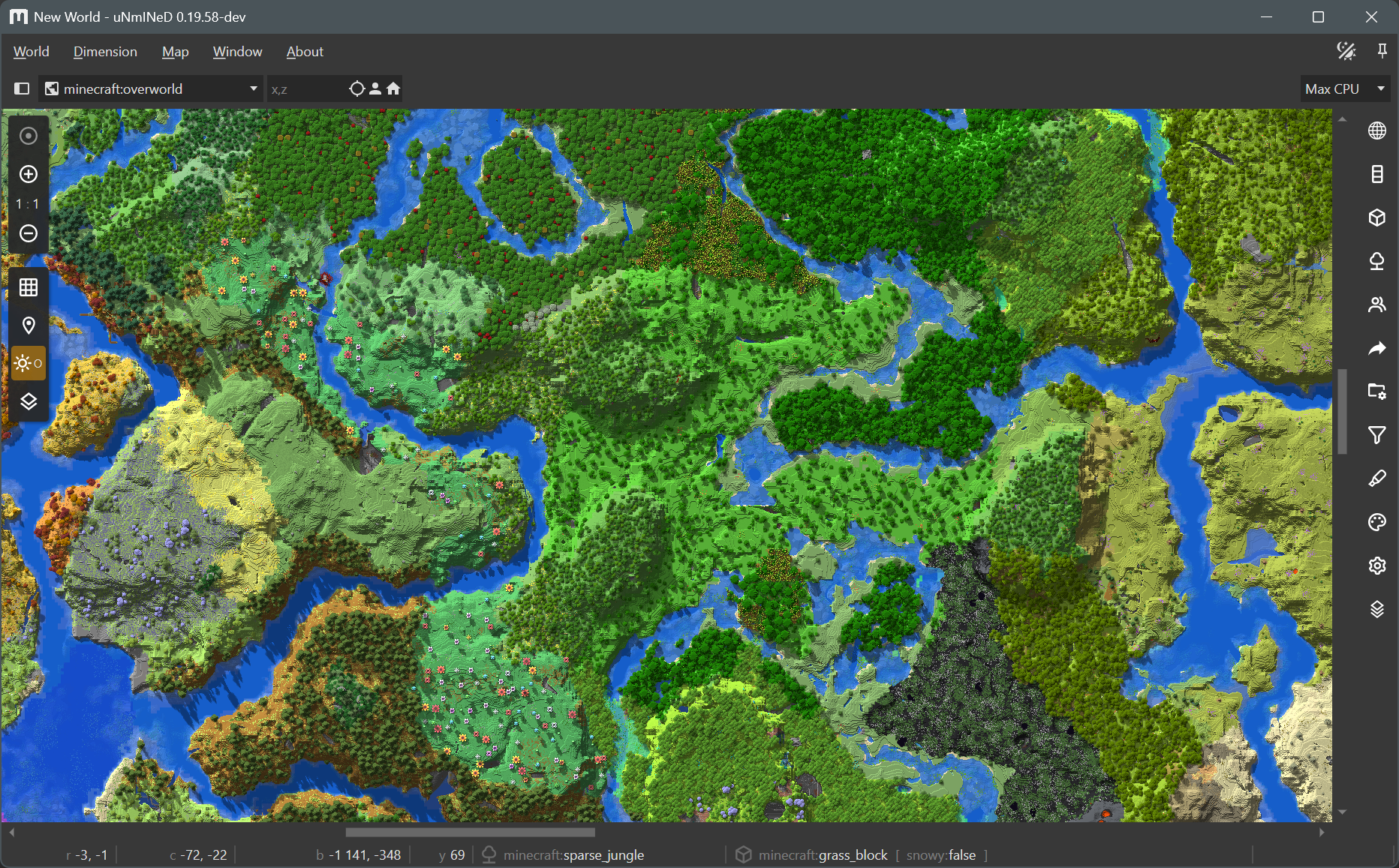Click the zoom in plus icon
The width and height of the screenshot is (1399, 868).
coord(29,174)
